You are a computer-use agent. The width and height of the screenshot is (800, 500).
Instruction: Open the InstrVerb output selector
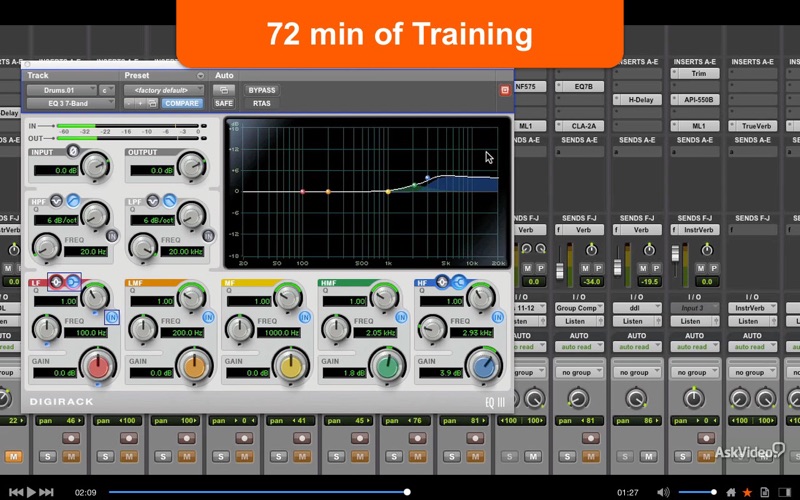click(752, 308)
